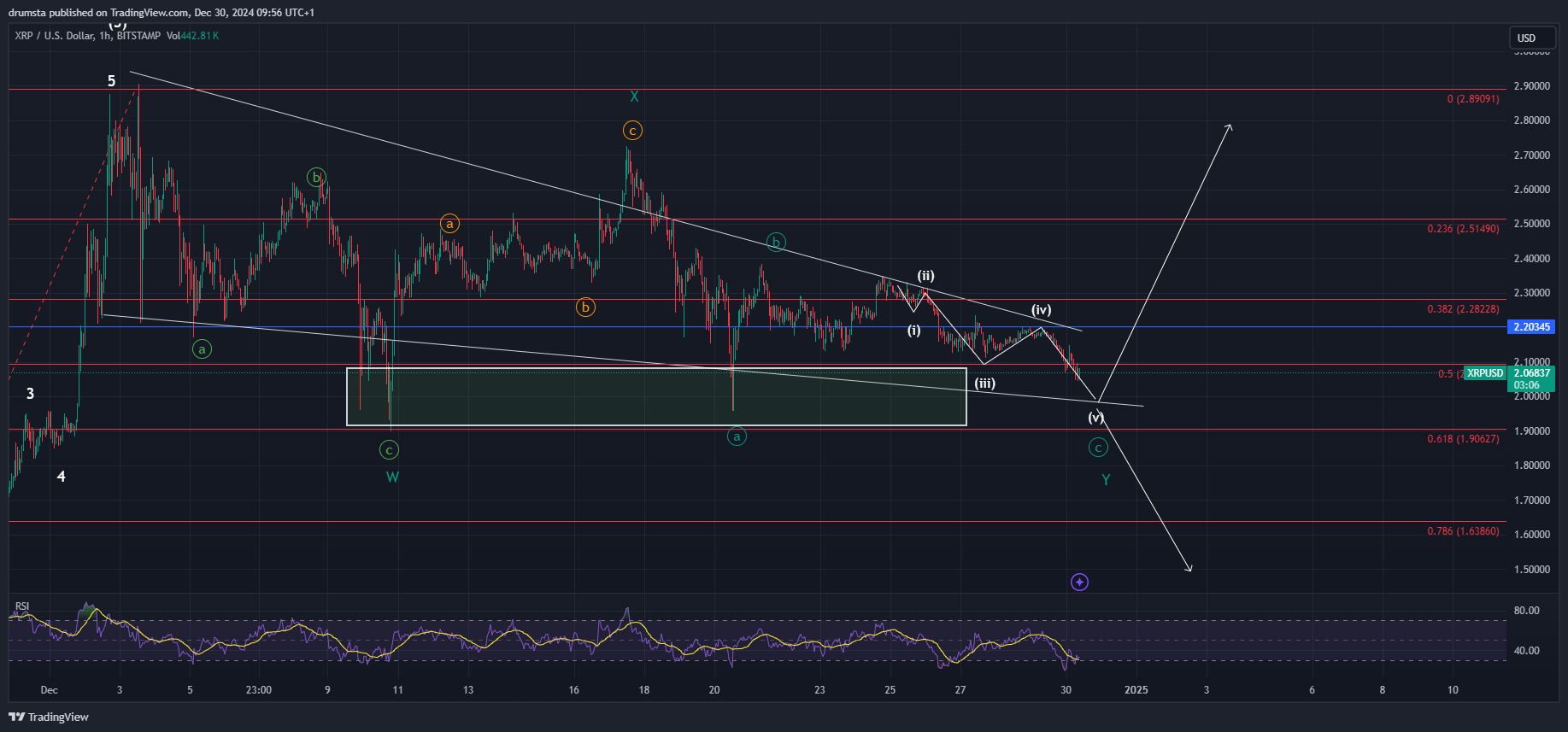
Task: Select the wave label Y
Action: coord(1106,480)
